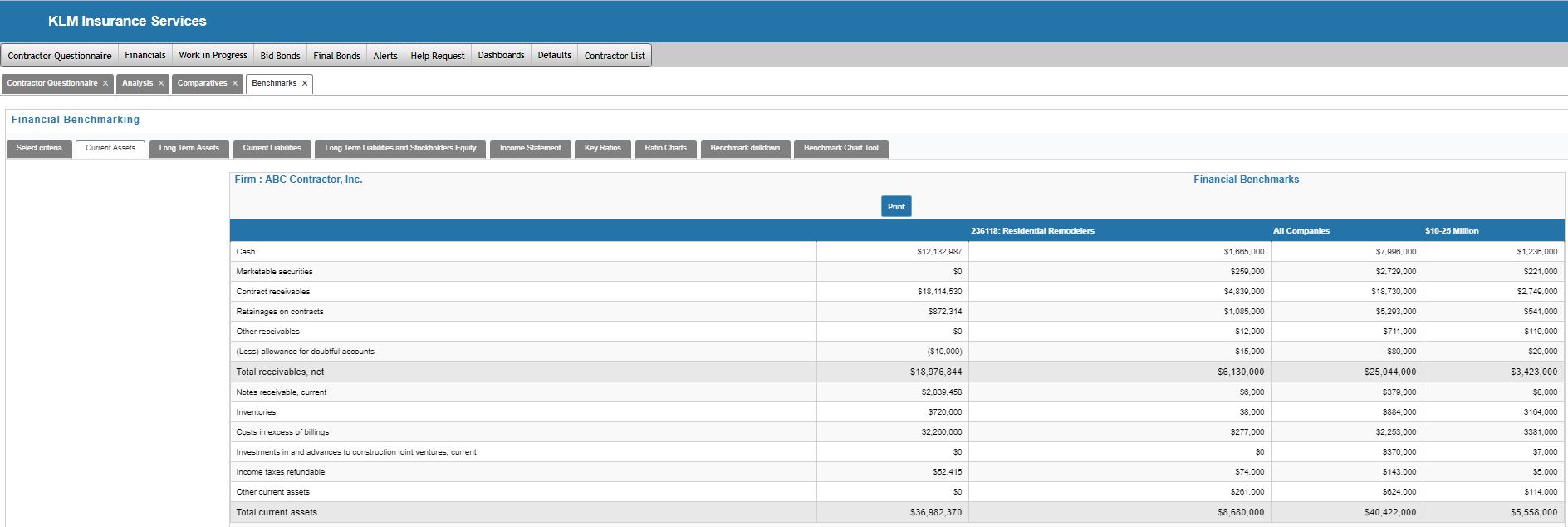
Task: Show the Ratio Charts tab
Action: click(665, 148)
